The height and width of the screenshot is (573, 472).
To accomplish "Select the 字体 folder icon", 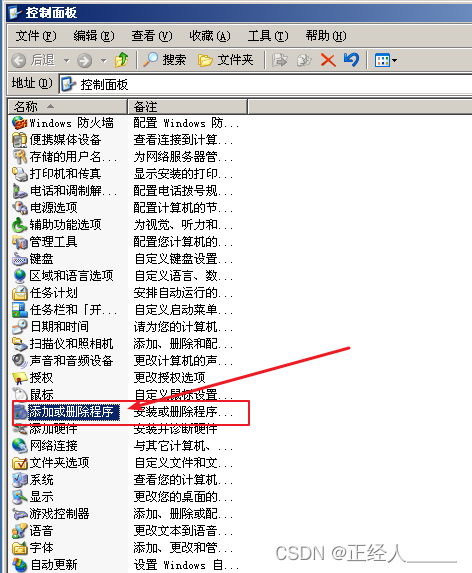I will pyautogui.click(x=20, y=548).
